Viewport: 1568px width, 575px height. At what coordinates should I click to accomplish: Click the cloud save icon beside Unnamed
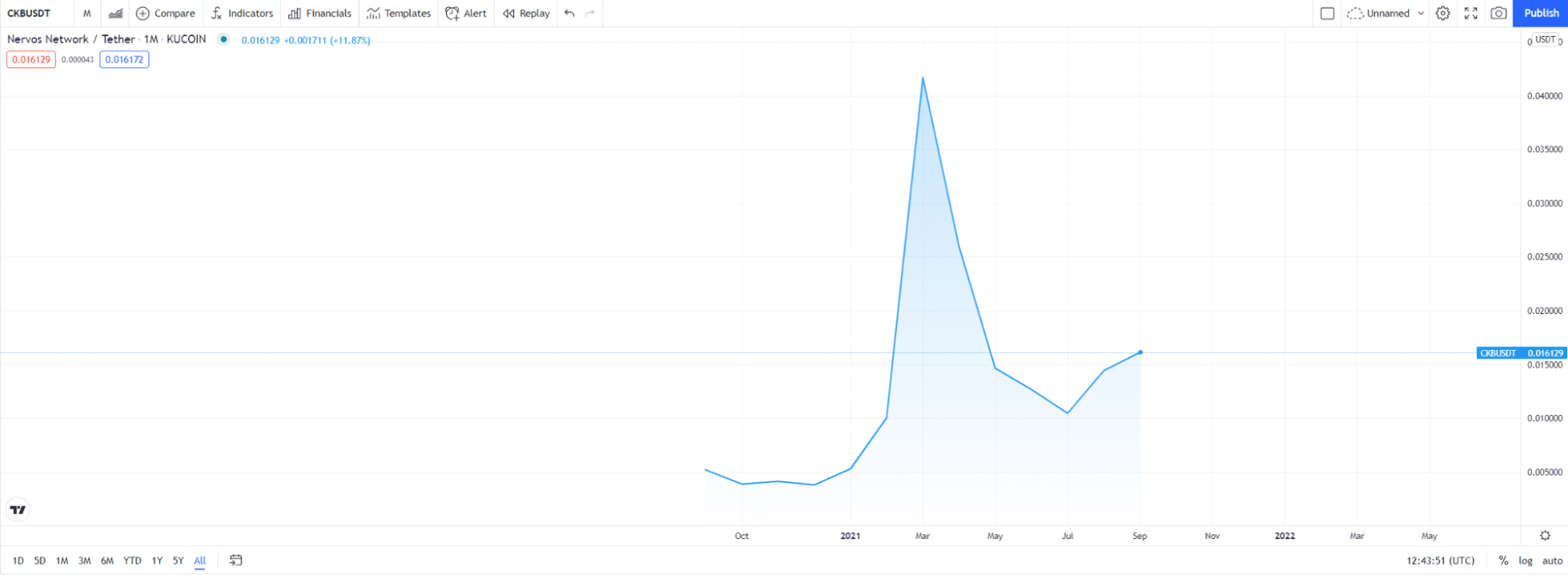[1355, 13]
